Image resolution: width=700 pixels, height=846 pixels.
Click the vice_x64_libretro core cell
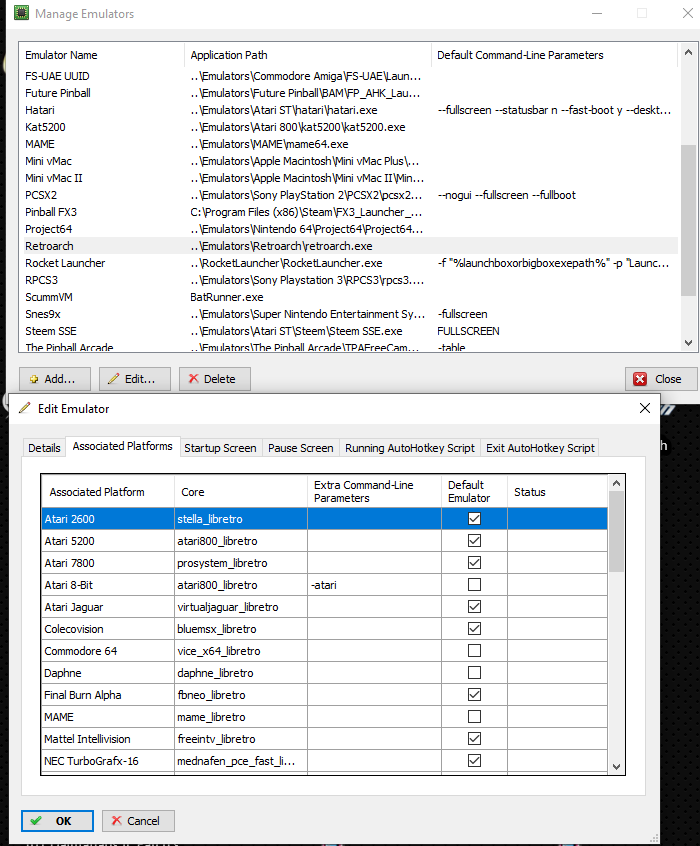point(241,651)
